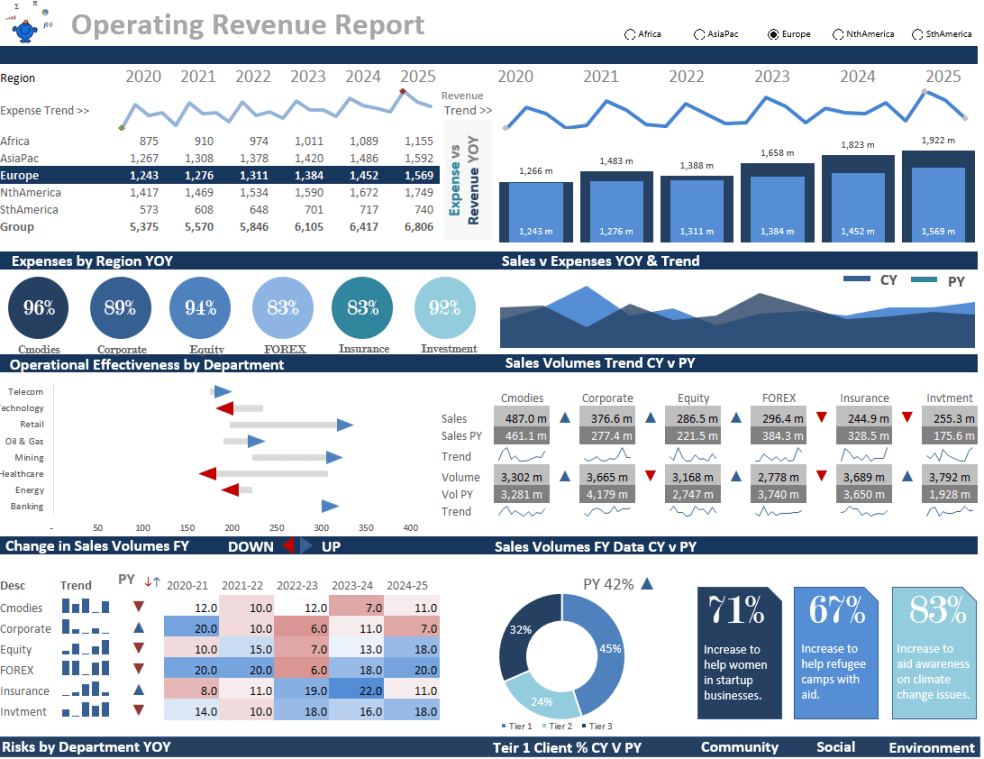This screenshot has width=984, height=759.
Task: Click the Cmodies 96% circle
Action: [x=39, y=308]
